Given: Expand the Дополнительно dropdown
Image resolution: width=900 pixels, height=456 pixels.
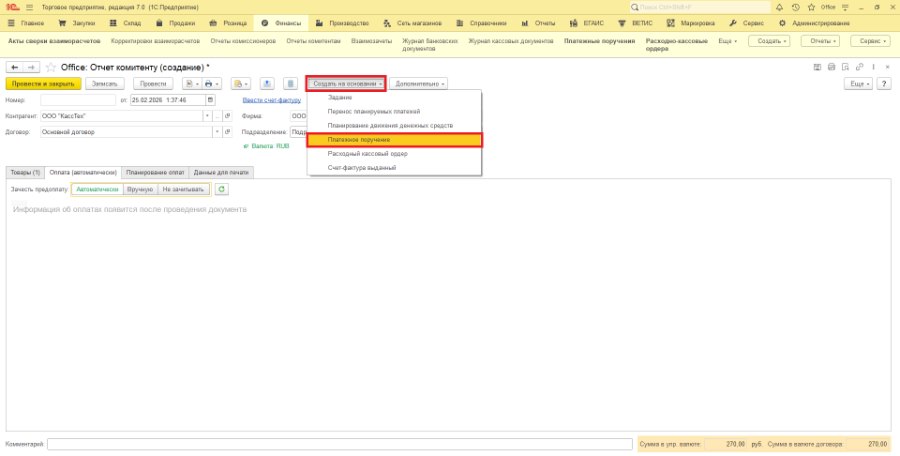Looking at the screenshot, I should pos(419,84).
